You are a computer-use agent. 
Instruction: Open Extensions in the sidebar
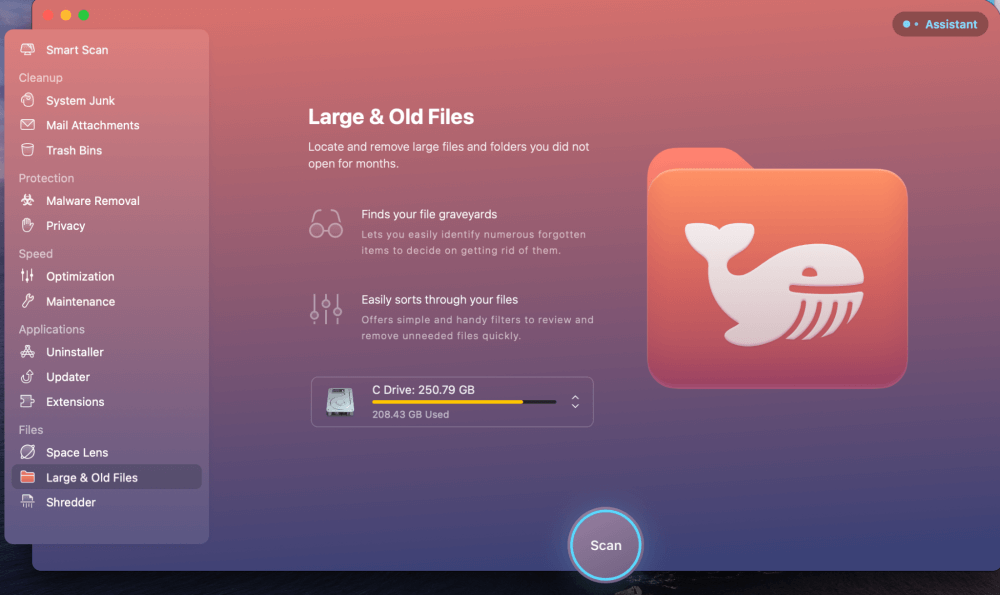tap(74, 402)
